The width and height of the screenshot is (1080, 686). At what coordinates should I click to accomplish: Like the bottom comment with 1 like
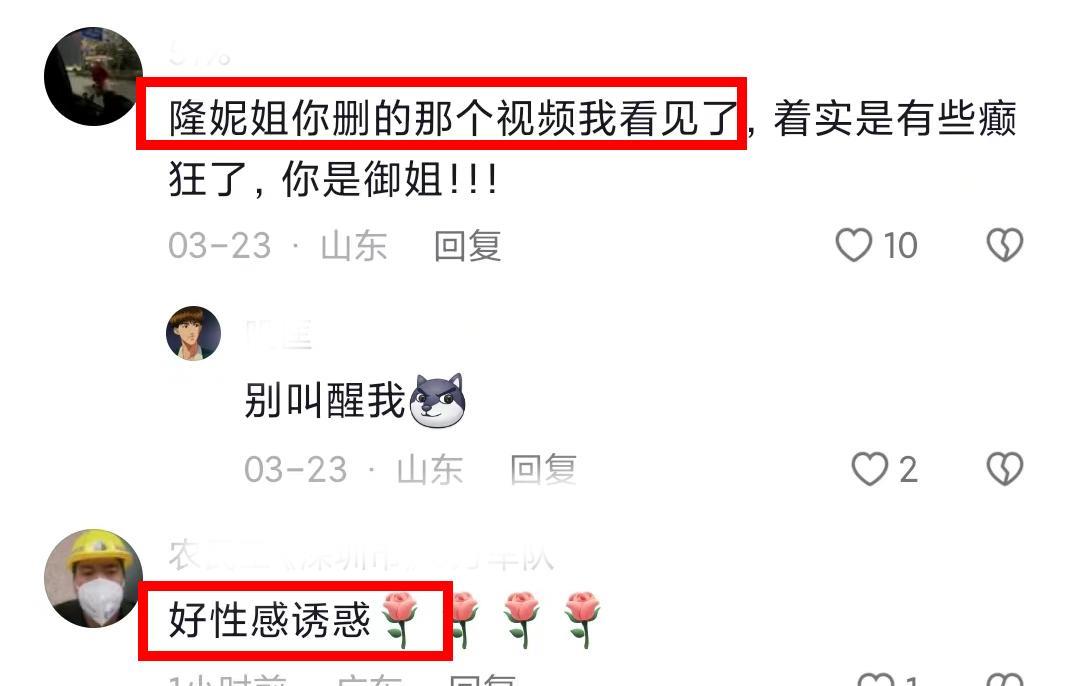(877, 679)
